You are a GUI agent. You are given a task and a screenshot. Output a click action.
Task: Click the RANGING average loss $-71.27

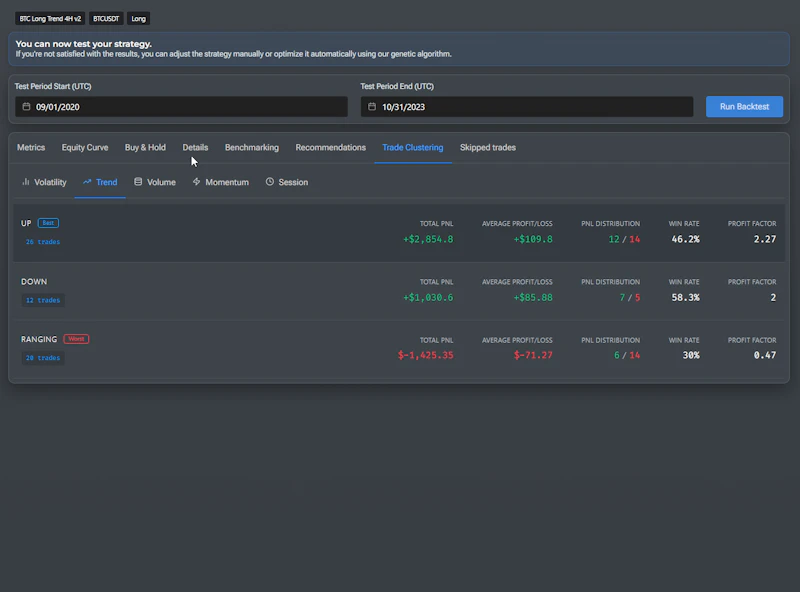point(533,355)
